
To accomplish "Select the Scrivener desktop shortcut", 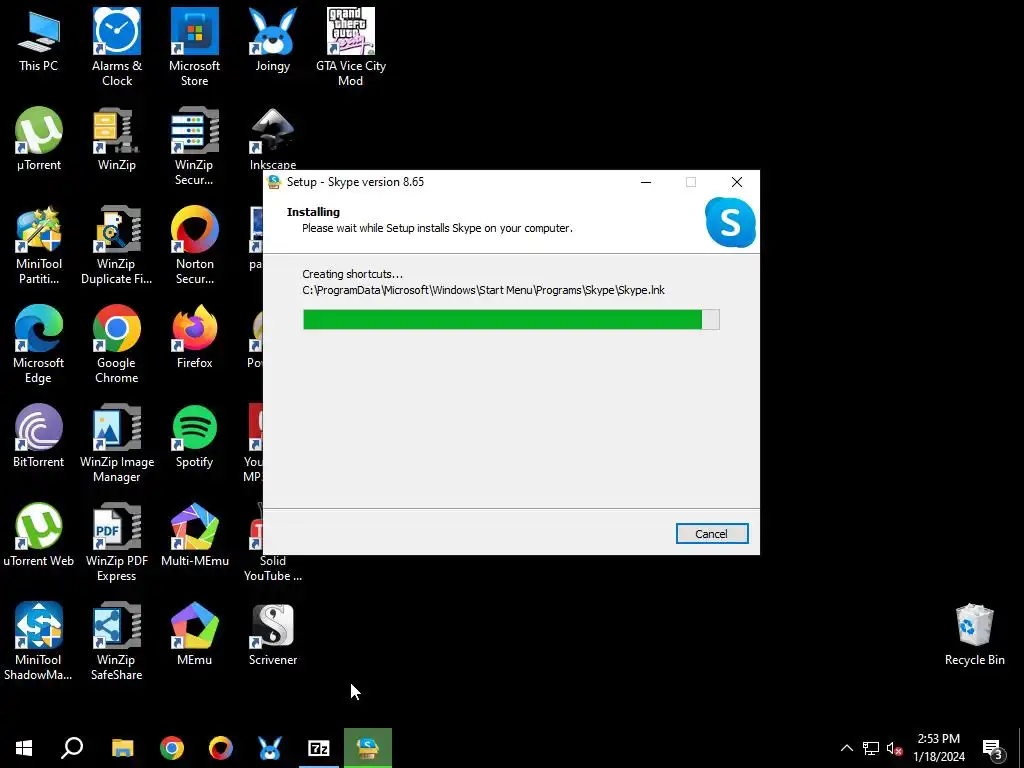I will [272, 634].
